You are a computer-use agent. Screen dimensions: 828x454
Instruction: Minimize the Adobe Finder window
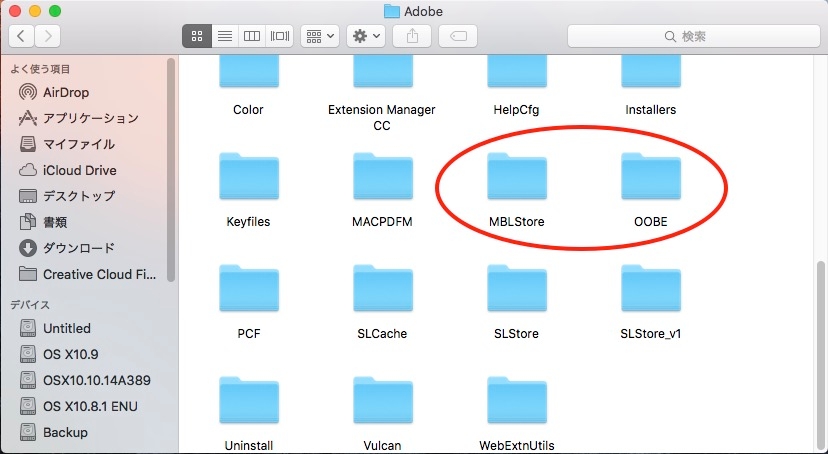pyautogui.click(x=35, y=11)
